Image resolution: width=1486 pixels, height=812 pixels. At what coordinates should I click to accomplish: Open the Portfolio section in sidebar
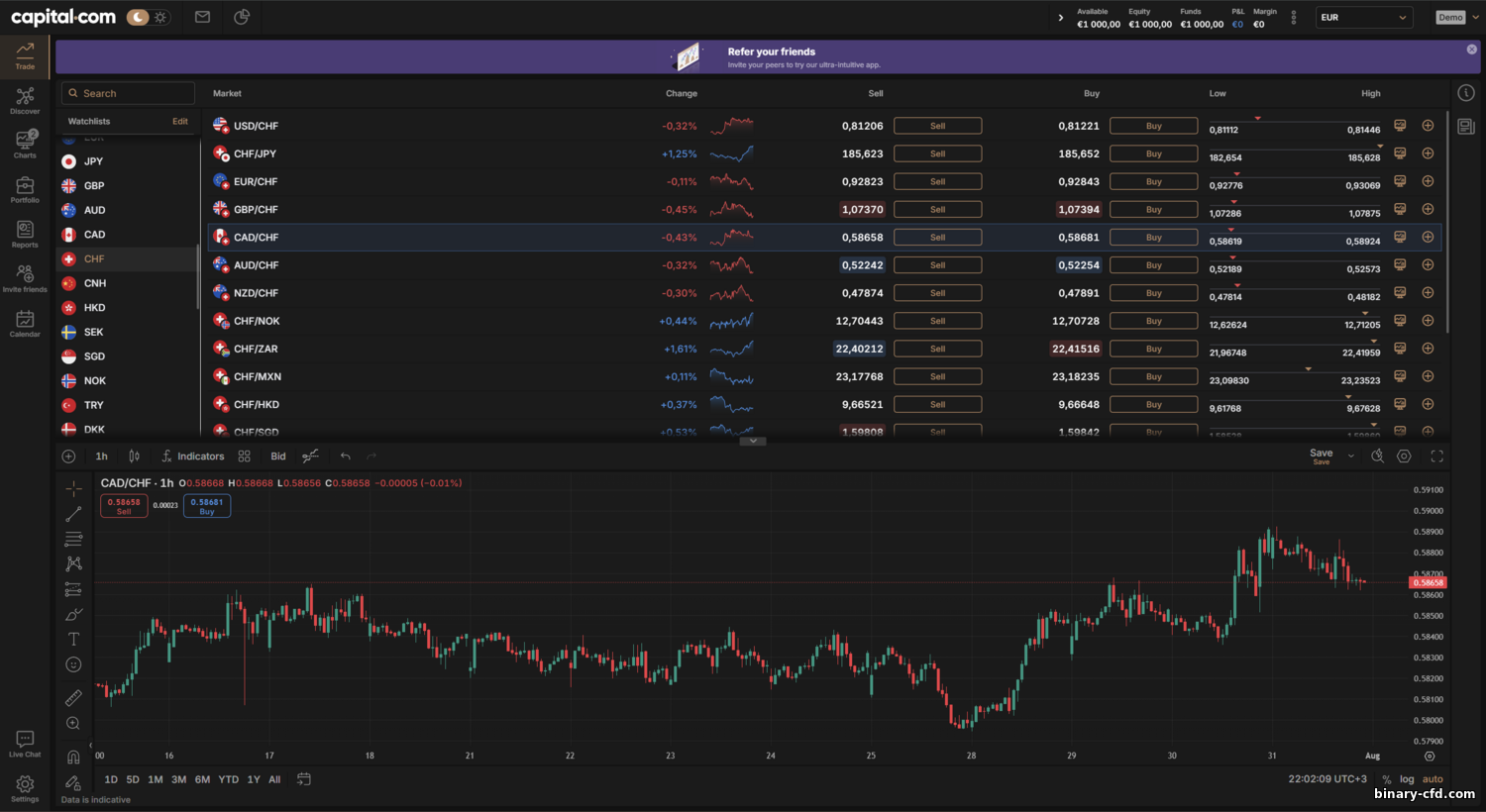25,189
